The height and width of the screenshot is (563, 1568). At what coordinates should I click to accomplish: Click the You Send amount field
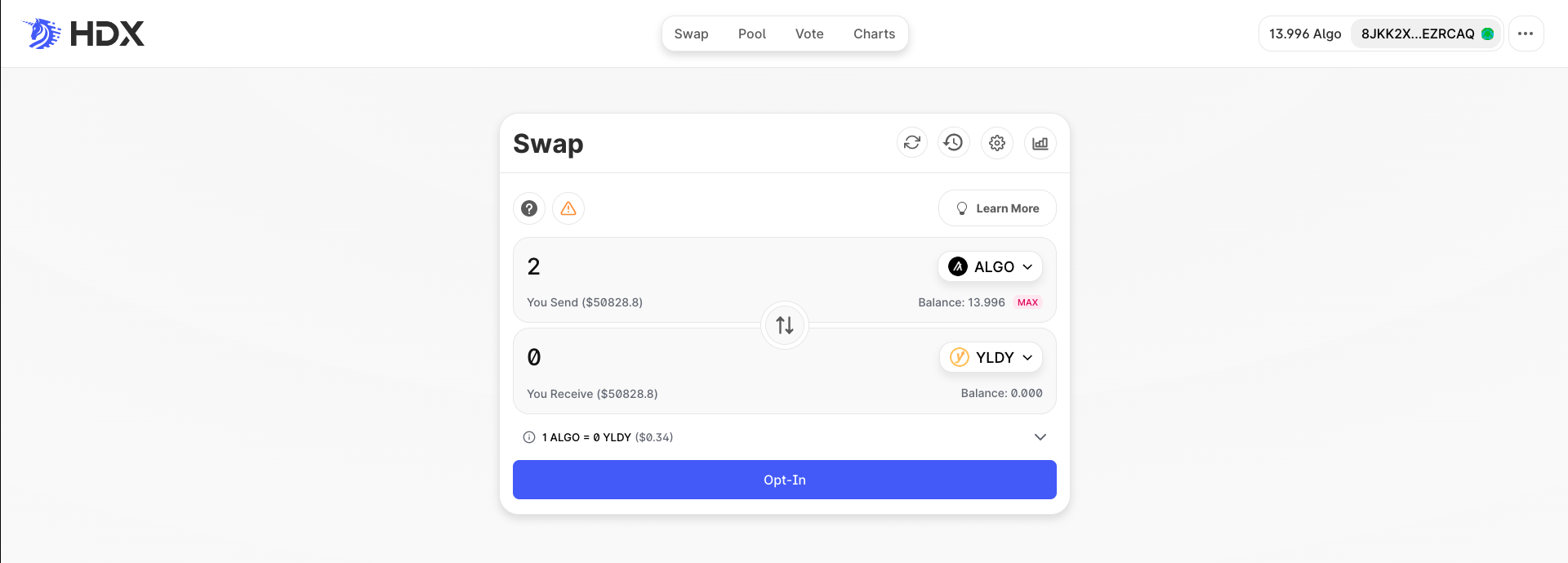694,267
